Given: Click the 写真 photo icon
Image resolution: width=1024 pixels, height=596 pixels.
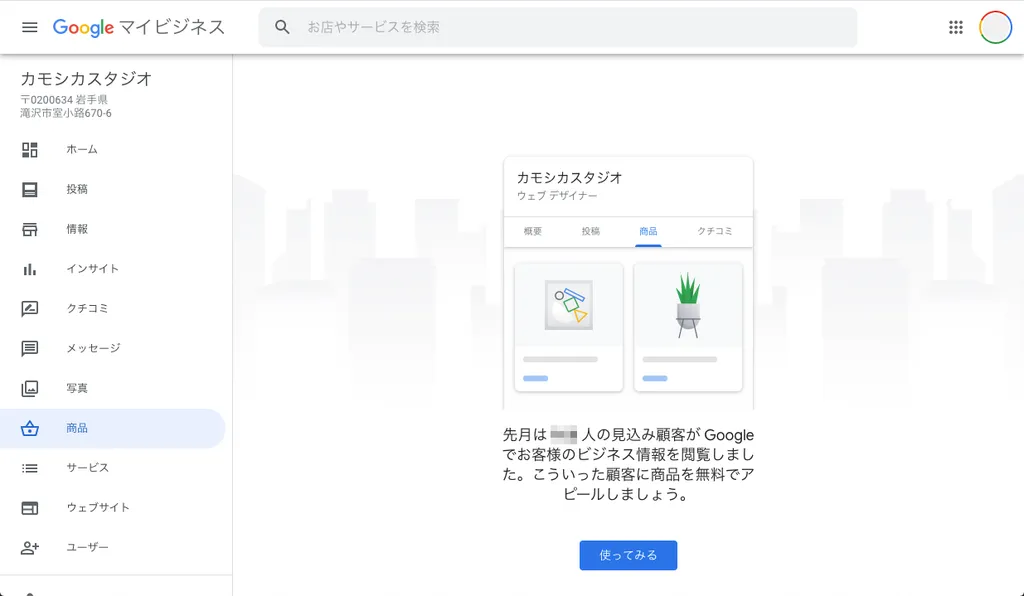Looking at the screenshot, I should click(x=29, y=388).
